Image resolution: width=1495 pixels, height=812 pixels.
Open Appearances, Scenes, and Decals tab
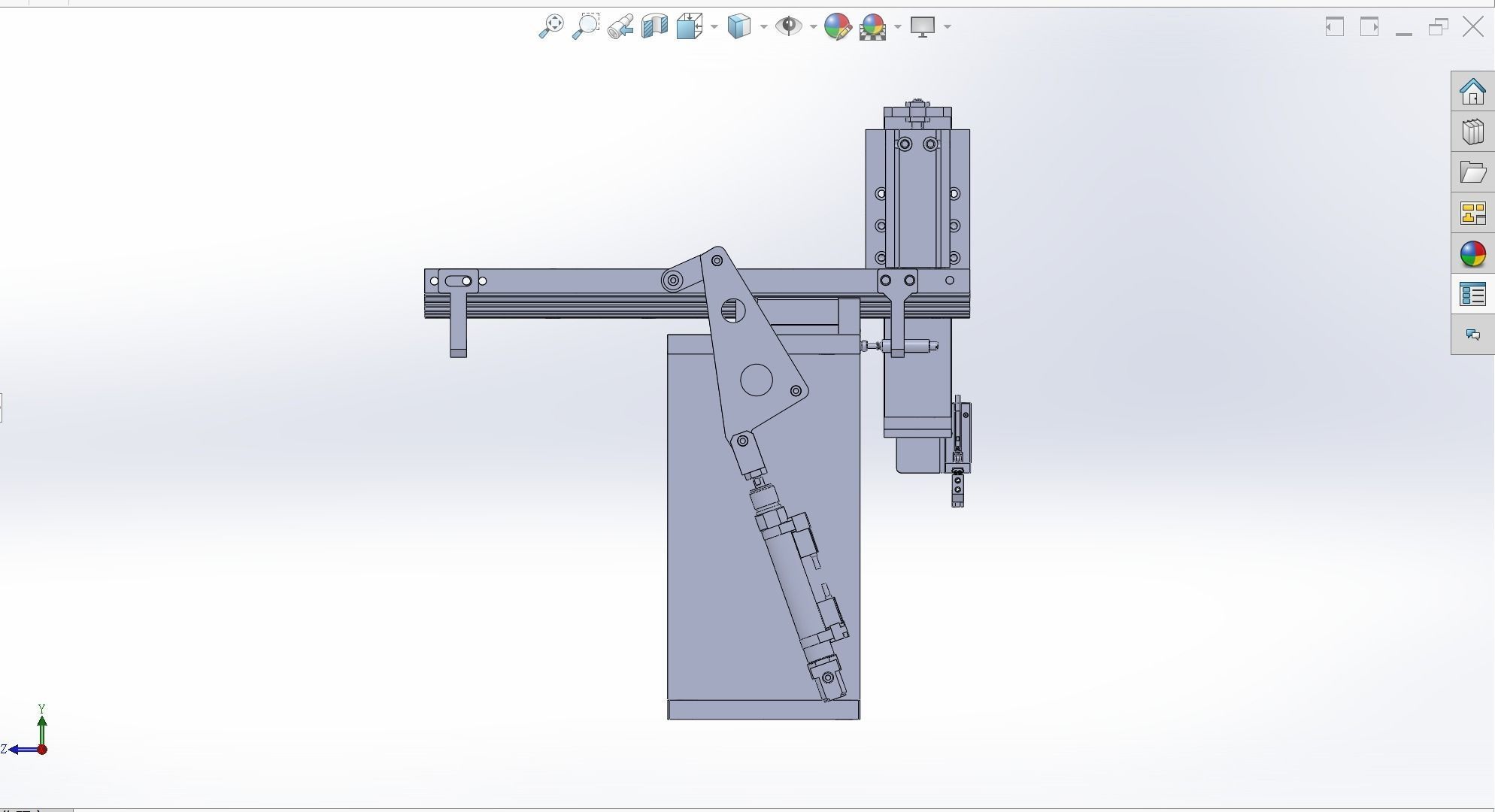click(1472, 254)
